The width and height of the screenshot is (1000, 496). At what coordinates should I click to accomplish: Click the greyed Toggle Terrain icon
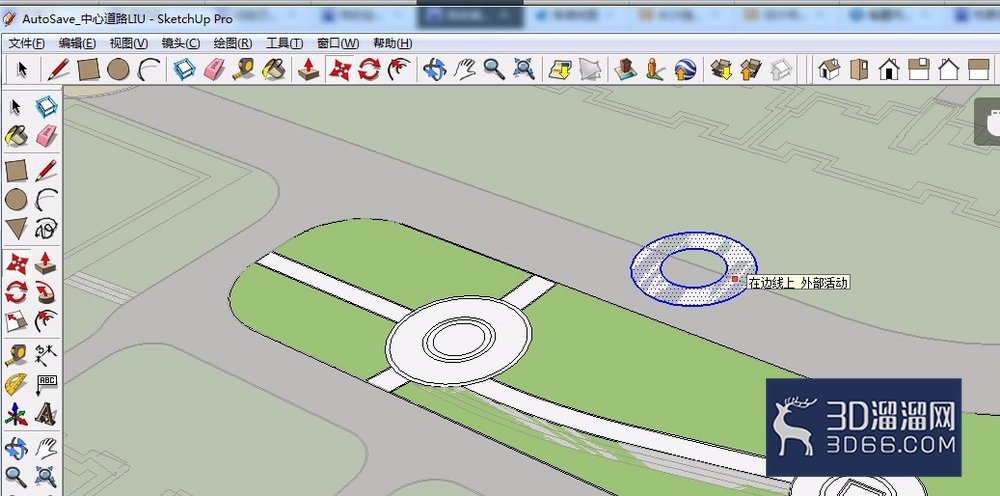click(x=591, y=69)
